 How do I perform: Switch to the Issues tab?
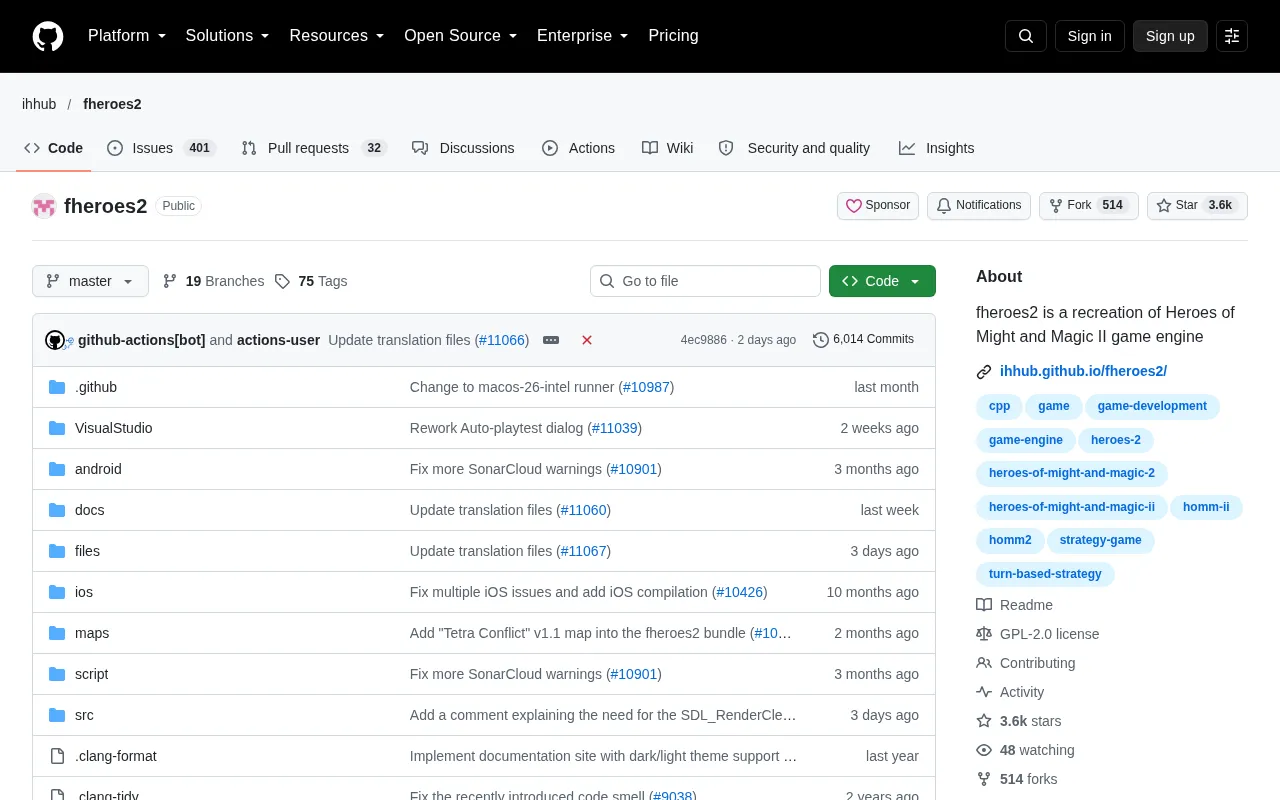pos(161,148)
